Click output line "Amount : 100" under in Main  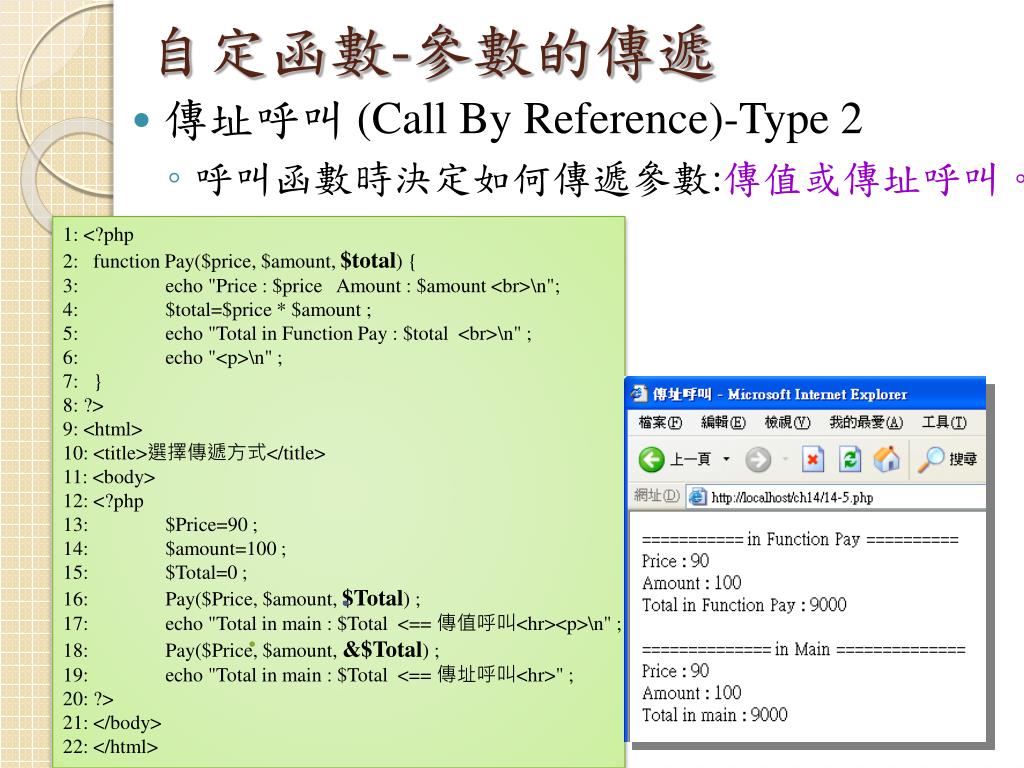point(692,693)
